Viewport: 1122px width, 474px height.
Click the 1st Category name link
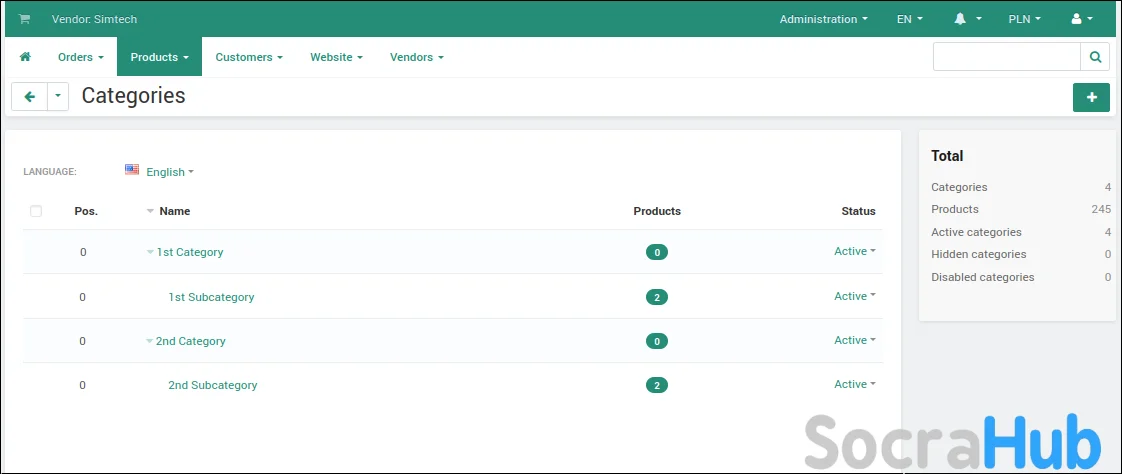[190, 252]
